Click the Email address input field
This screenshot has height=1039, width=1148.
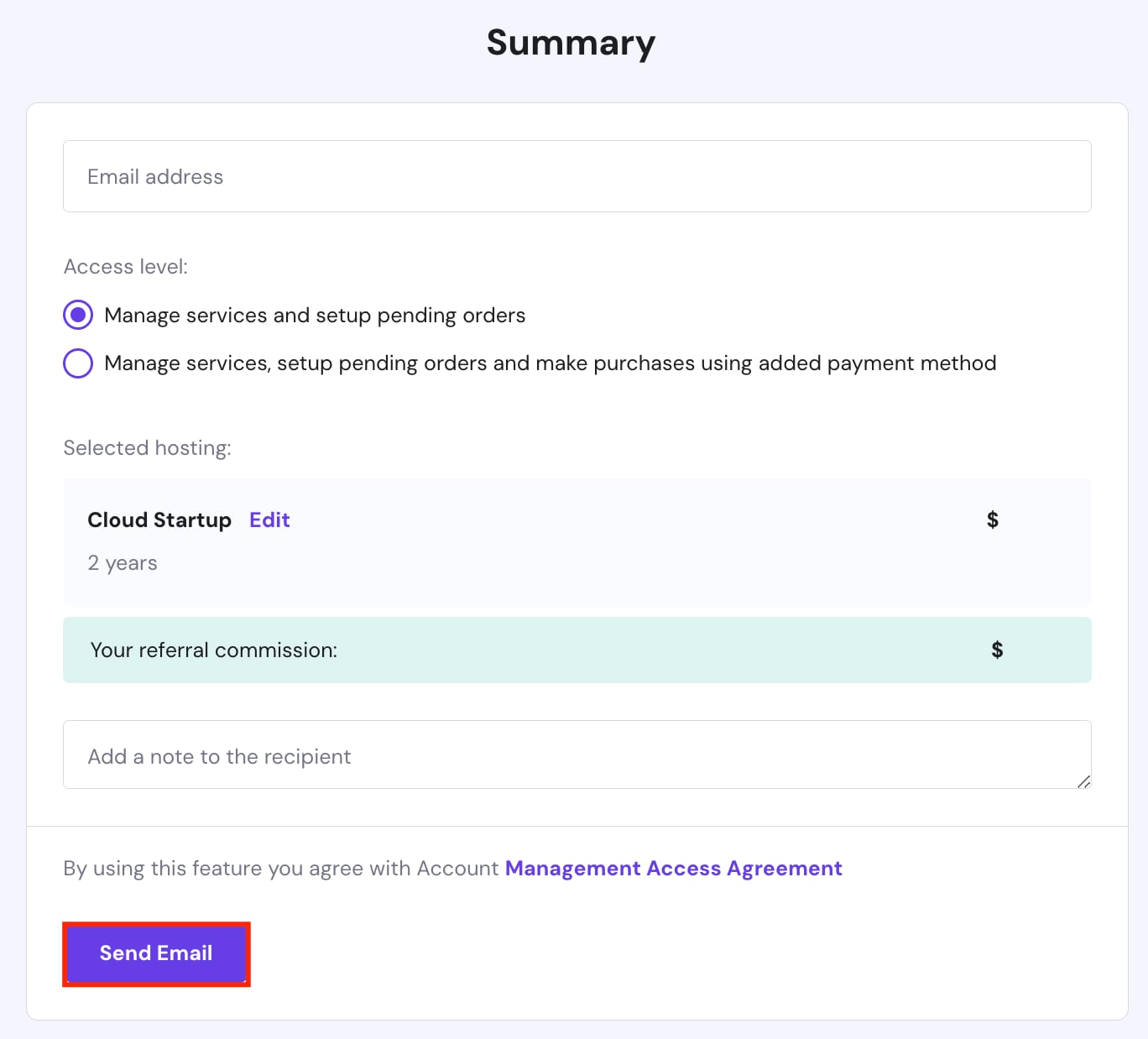pyautogui.click(x=577, y=176)
